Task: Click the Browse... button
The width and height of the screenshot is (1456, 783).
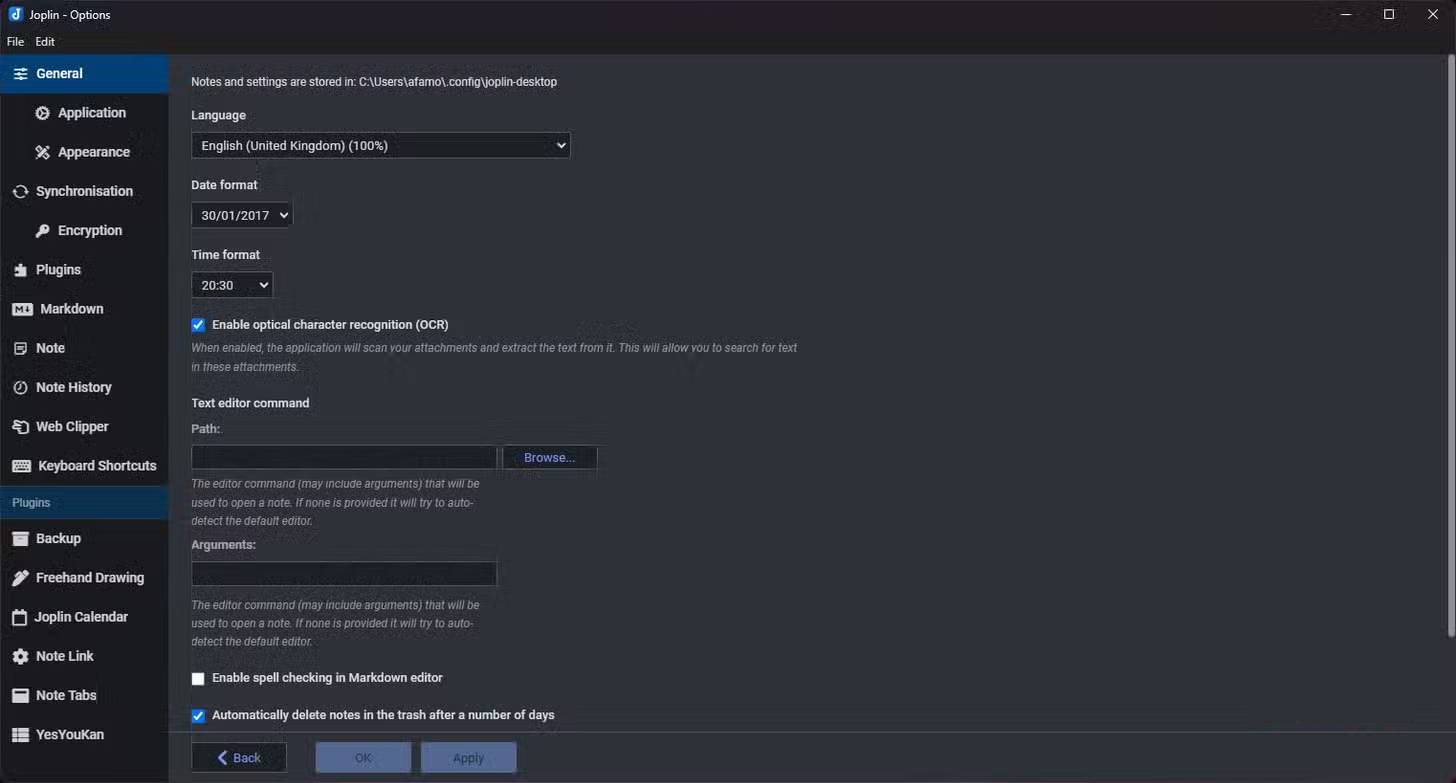Action: (549, 457)
